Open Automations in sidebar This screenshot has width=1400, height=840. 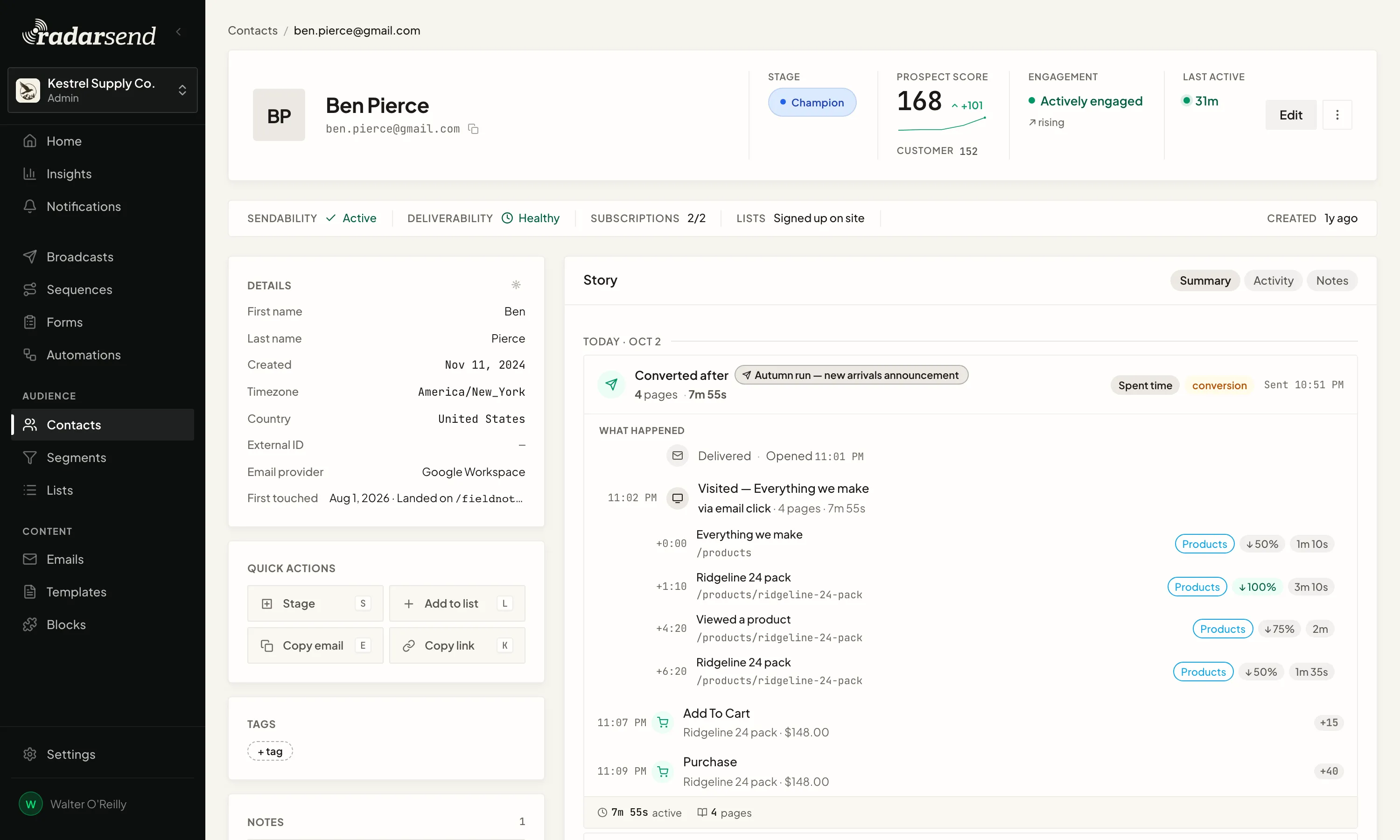[102, 355]
